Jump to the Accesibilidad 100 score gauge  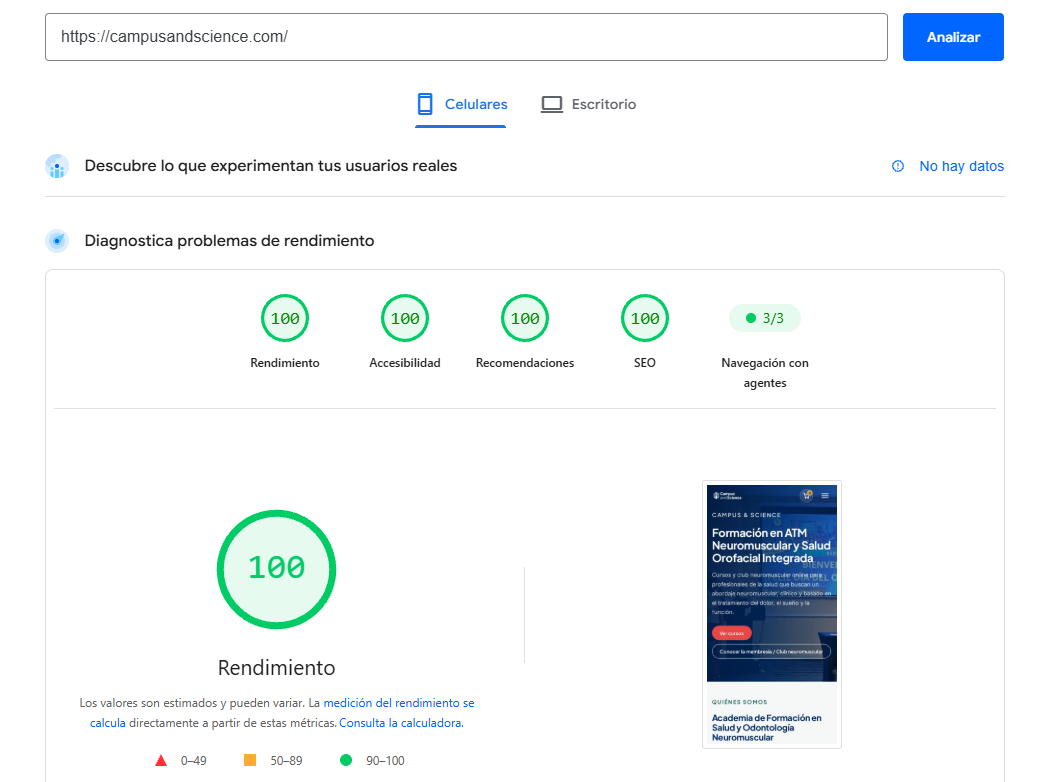pos(404,318)
